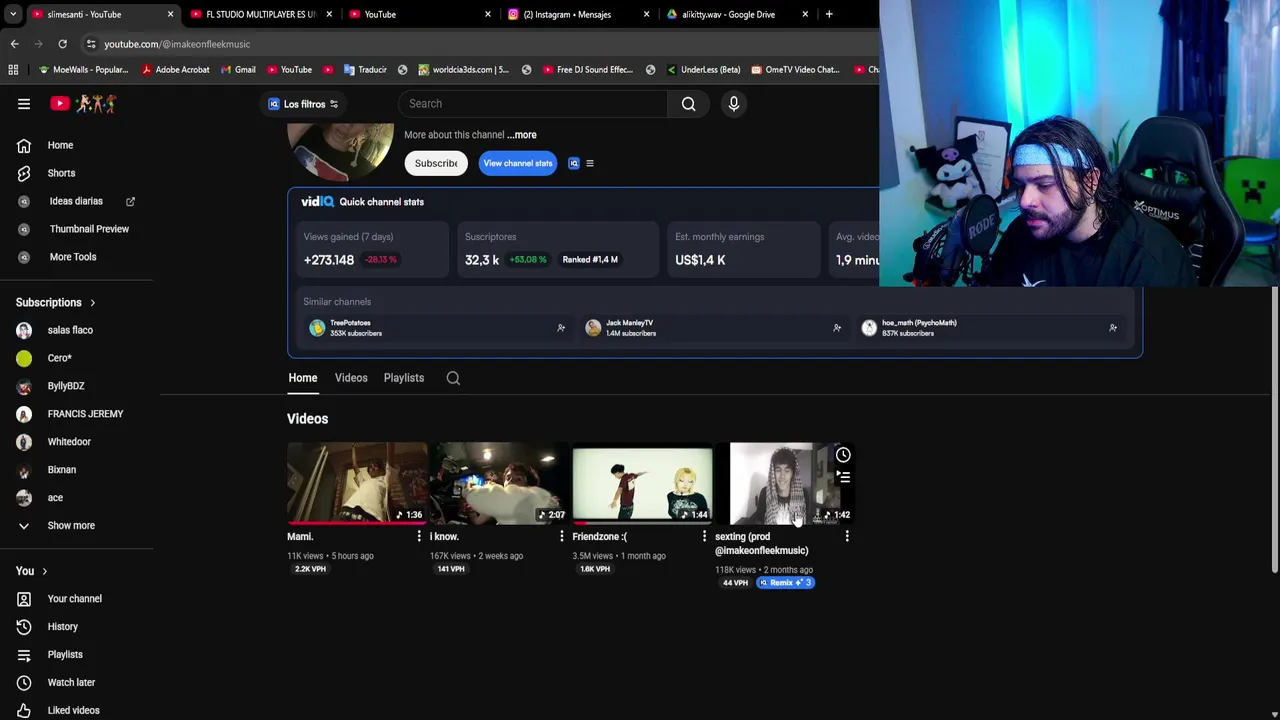Open the salas flaco subscription

tap(70, 330)
